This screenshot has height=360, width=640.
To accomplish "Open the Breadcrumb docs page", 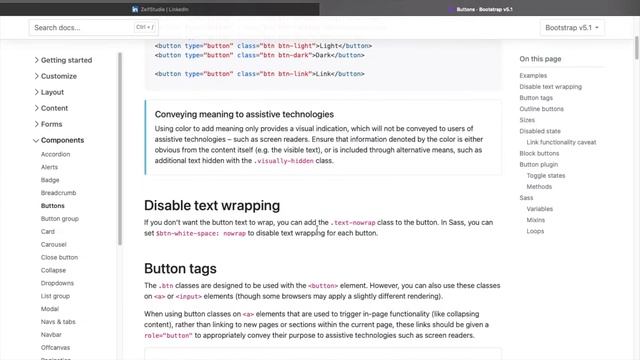I will pyautogui.click(x=58, y=193).
